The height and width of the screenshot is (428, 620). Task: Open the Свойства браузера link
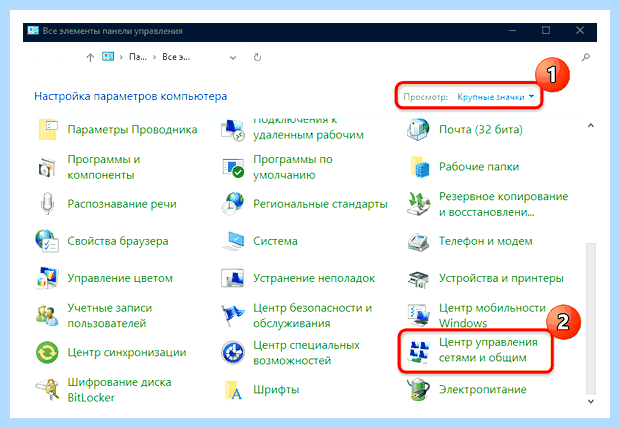pos(117,241)
